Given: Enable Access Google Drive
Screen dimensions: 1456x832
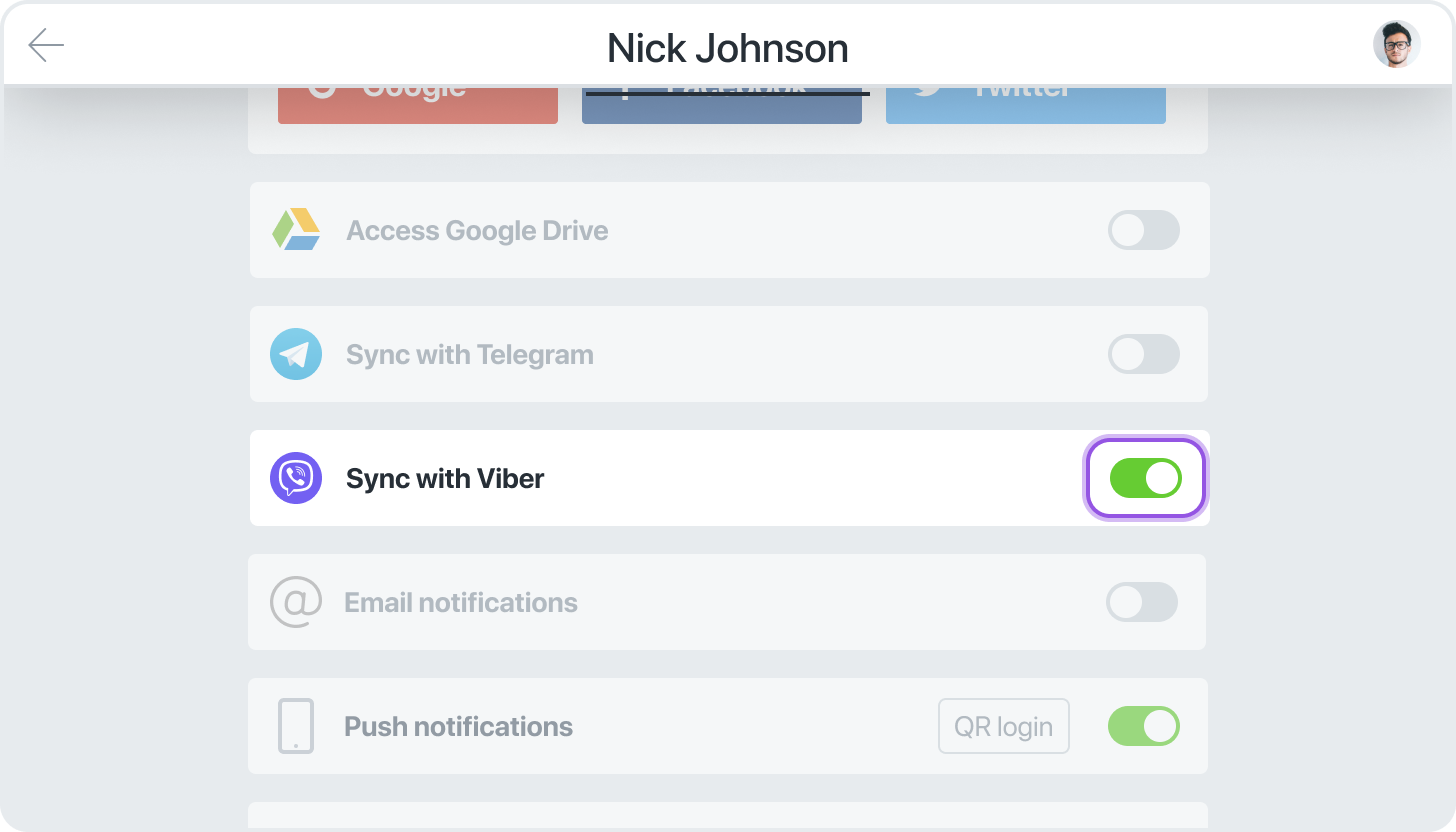Looking at the screenshot, I should [x=1144, y=230].
